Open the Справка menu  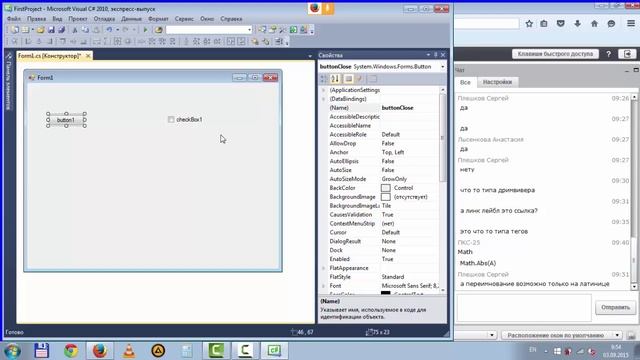pos(231,19)
